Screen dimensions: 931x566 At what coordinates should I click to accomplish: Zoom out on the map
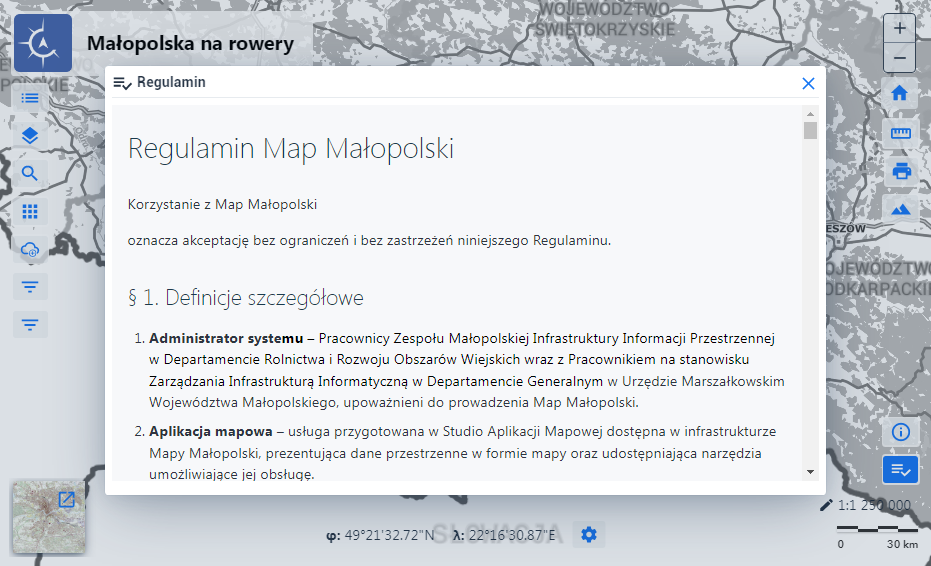900,58
